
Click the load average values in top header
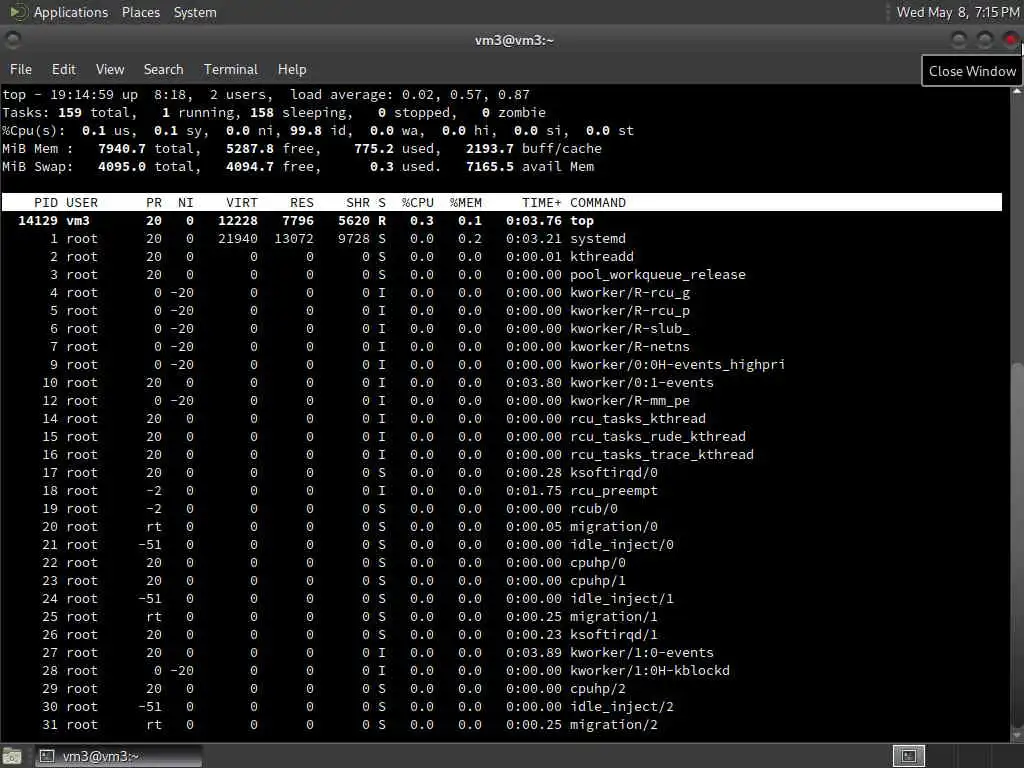[x=466, y=95]
